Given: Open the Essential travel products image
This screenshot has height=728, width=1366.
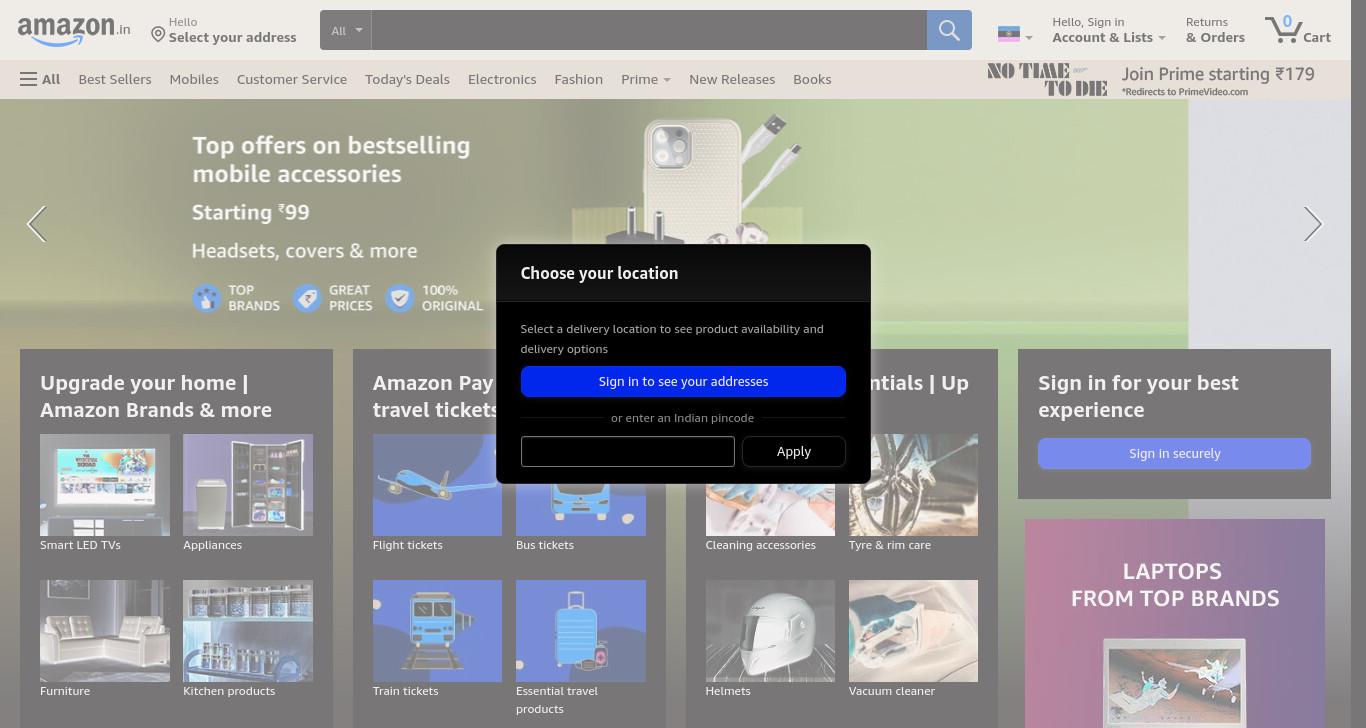Looking at the screenshot, I should point(581,631).
